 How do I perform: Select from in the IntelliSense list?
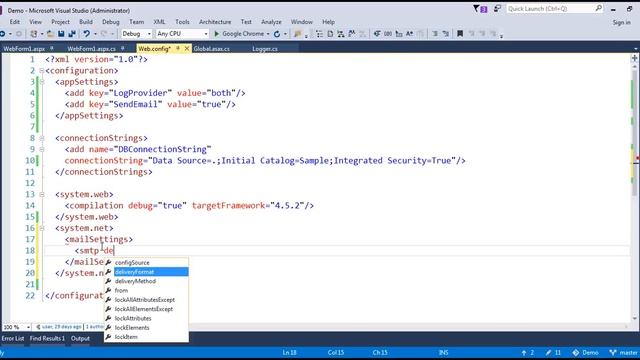[146, 291]
